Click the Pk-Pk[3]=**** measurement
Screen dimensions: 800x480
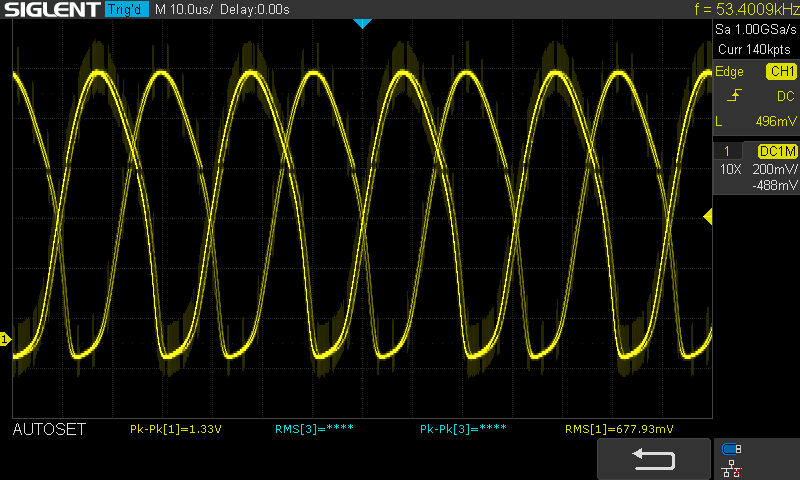click(x=463, y=429)
